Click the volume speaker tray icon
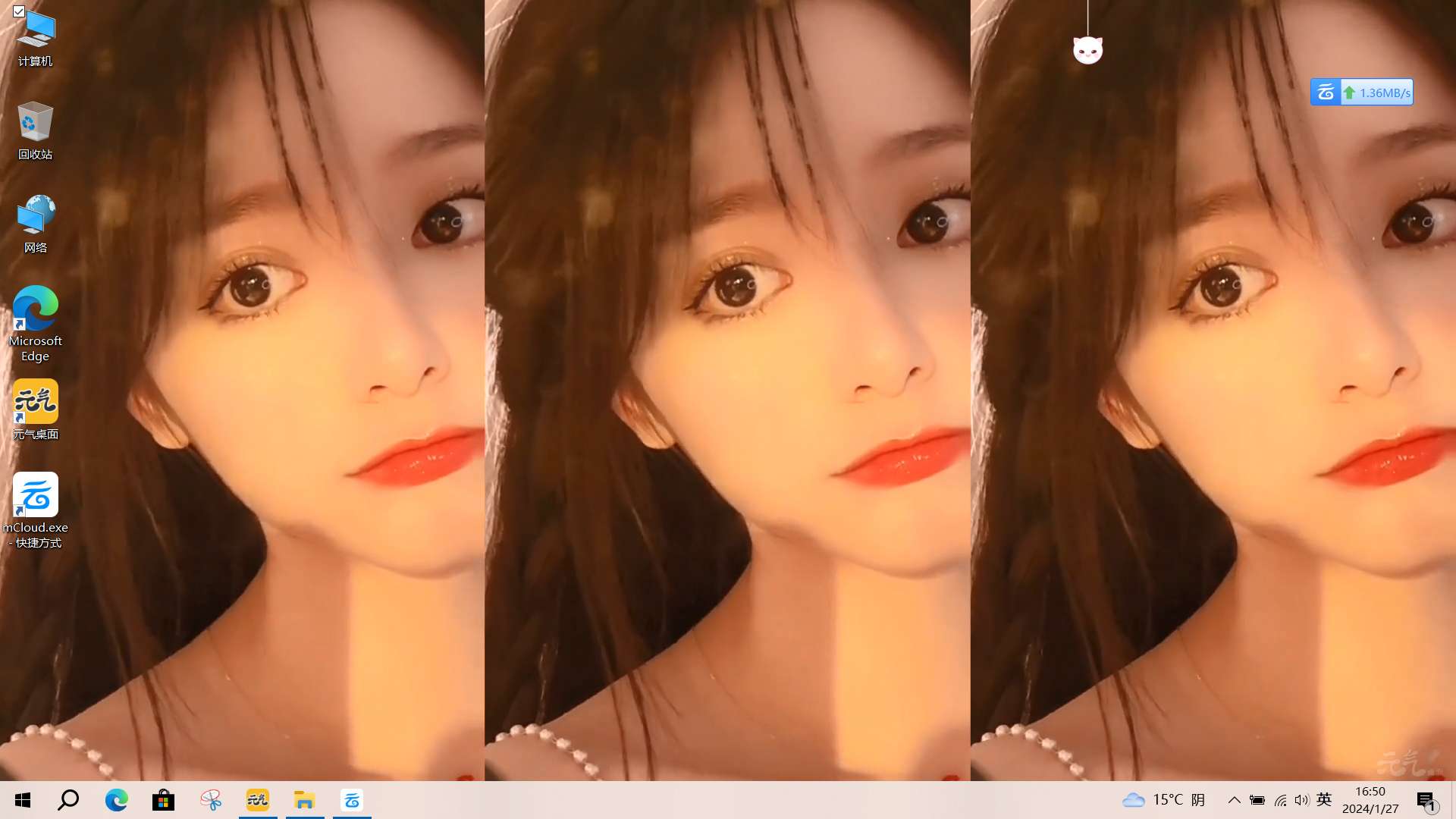This screenshot has height=819, width=1456. pos(1302,800)
